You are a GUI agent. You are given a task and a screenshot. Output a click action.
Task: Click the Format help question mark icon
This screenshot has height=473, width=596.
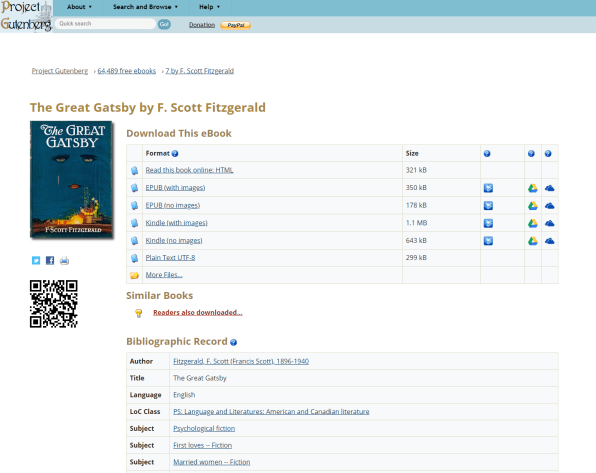[x=175, y=154]
